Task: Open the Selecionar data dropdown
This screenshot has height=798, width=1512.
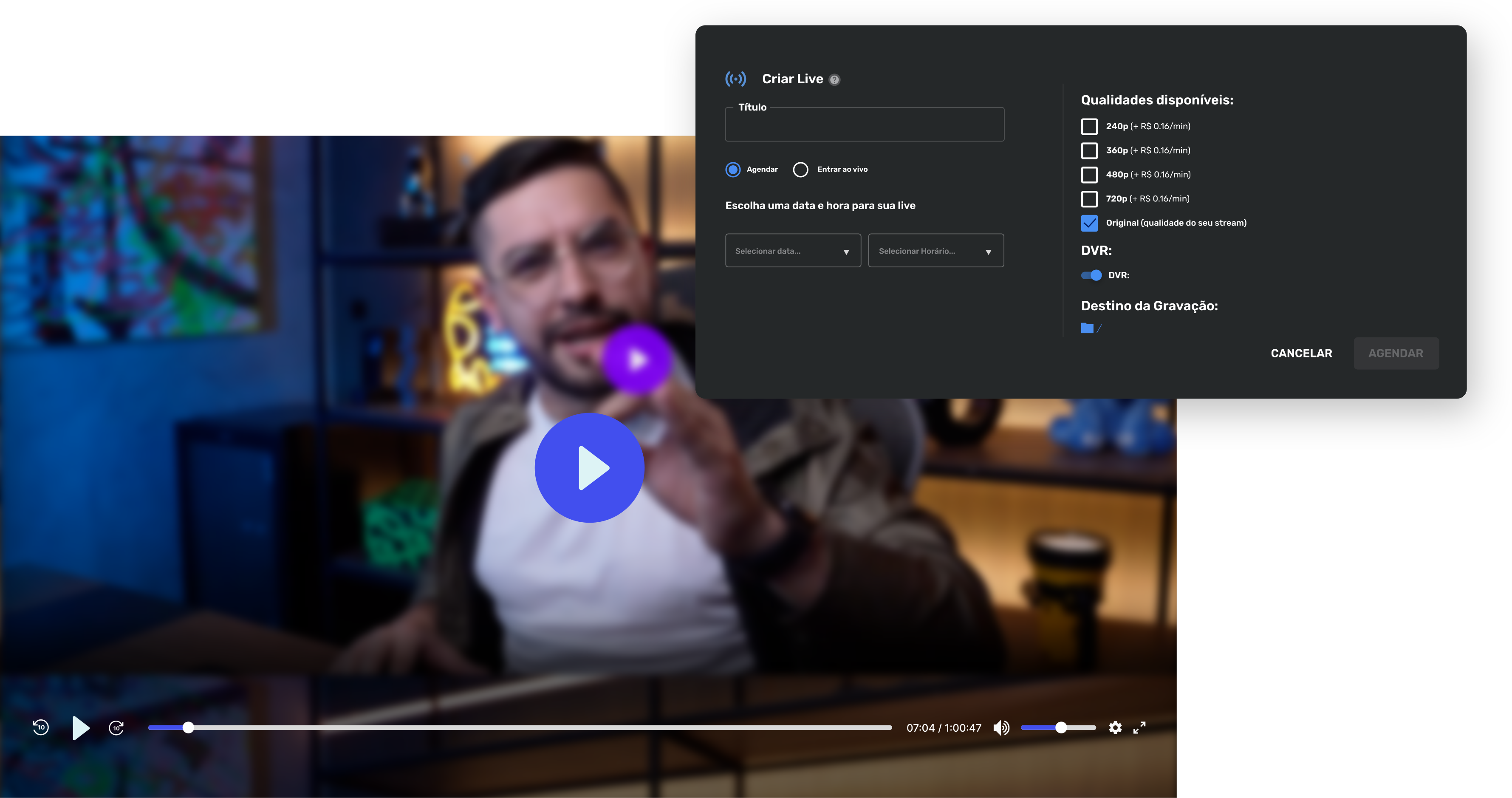Action: pyautogui.click(x=793, y=251)
